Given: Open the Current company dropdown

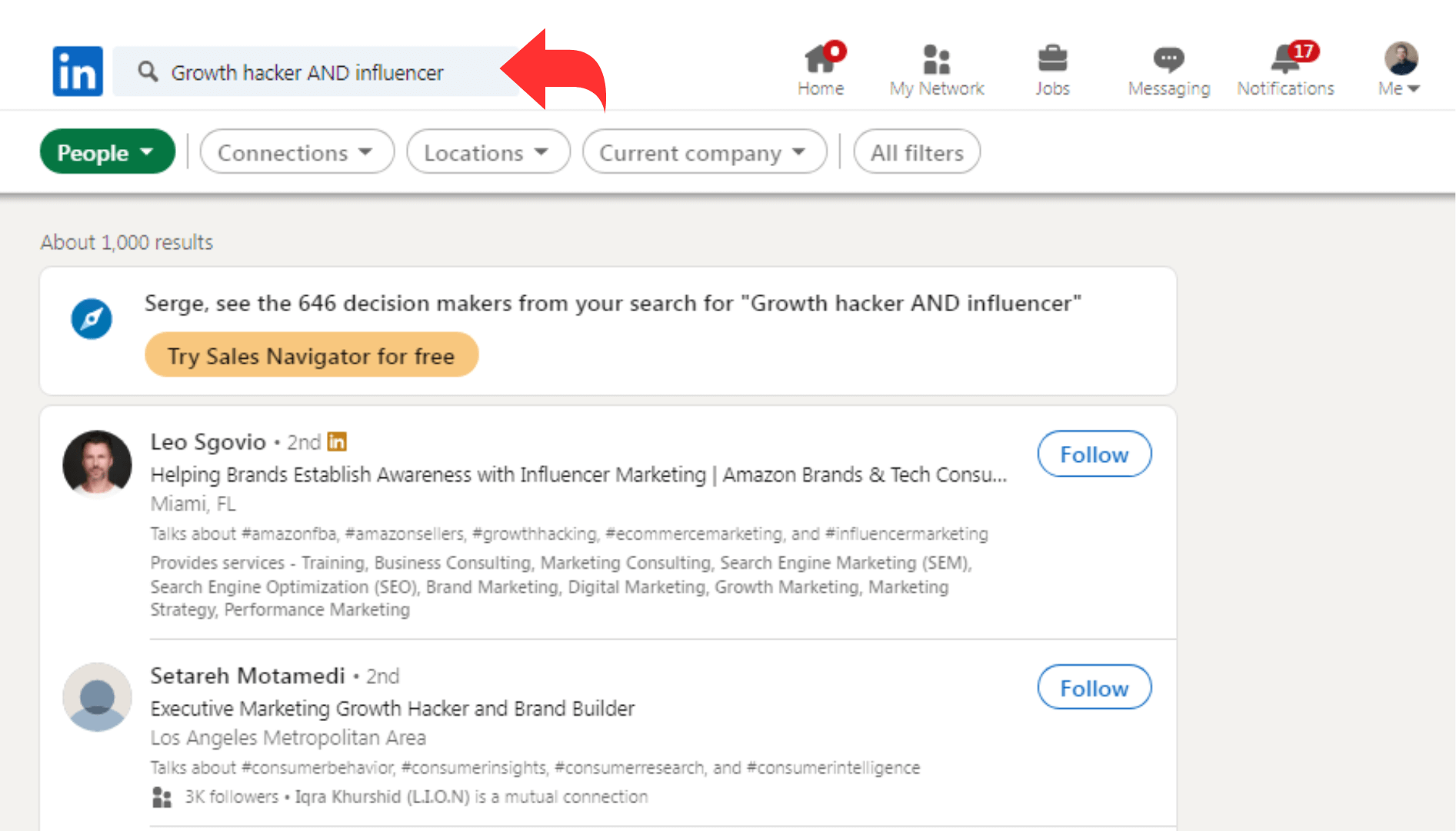Looking at the screenshot, I should pos(704,151).
